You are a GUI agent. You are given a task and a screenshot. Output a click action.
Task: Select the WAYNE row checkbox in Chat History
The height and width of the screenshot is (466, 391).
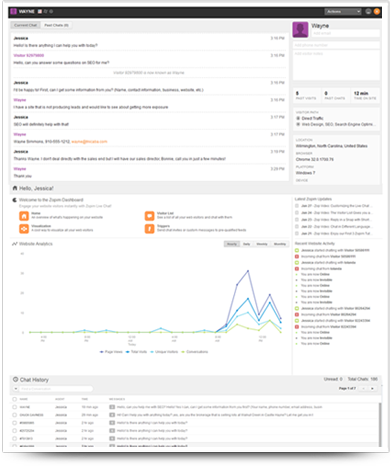[14, 407]
